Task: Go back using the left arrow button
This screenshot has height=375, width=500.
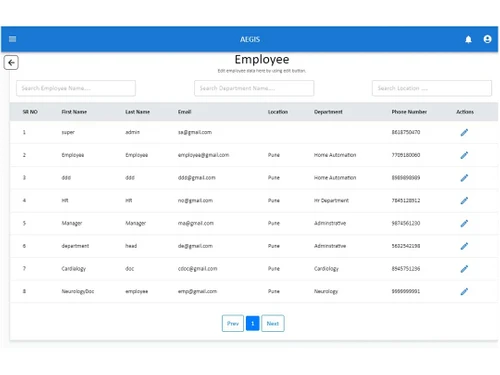Action: click(11, 62)
